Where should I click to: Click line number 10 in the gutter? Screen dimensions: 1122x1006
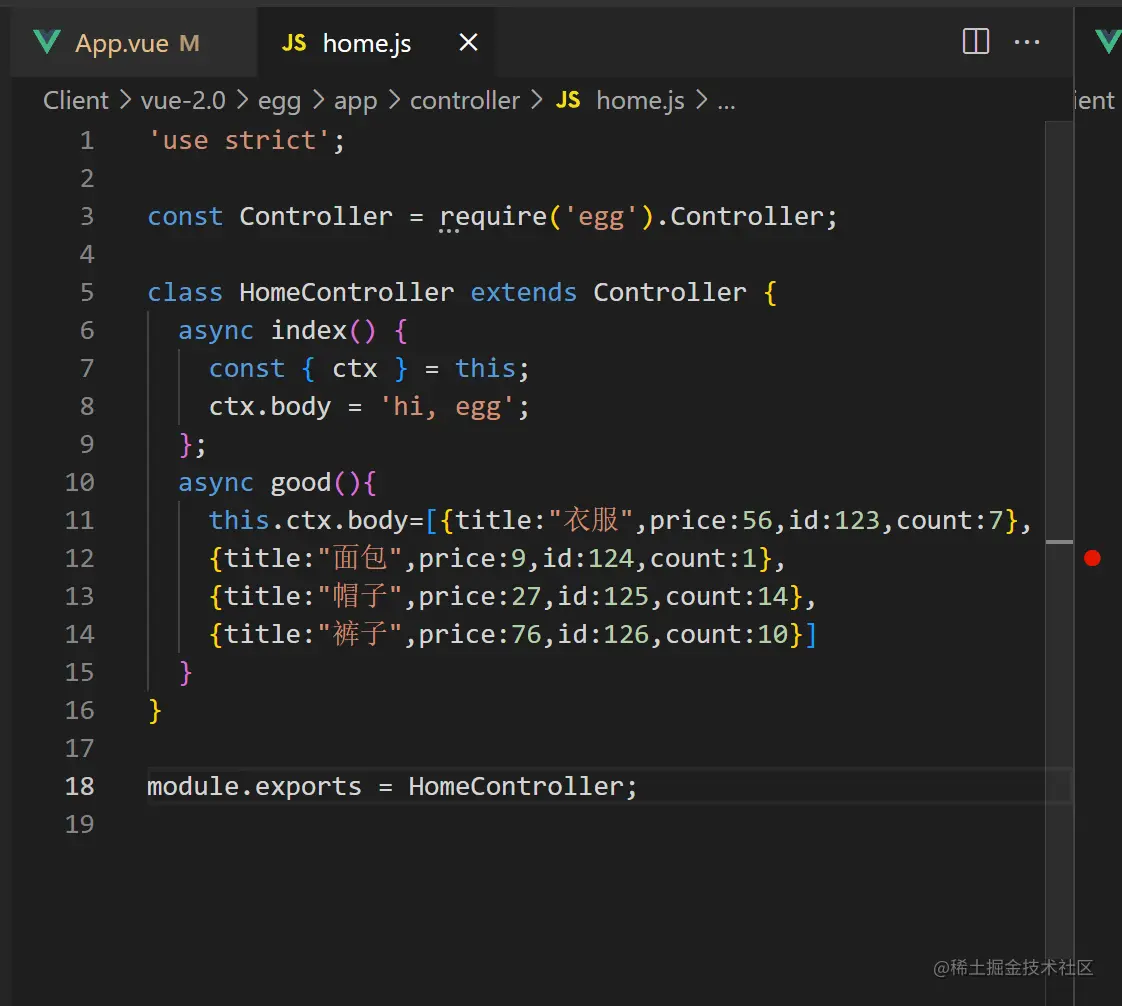coord(79,482)
